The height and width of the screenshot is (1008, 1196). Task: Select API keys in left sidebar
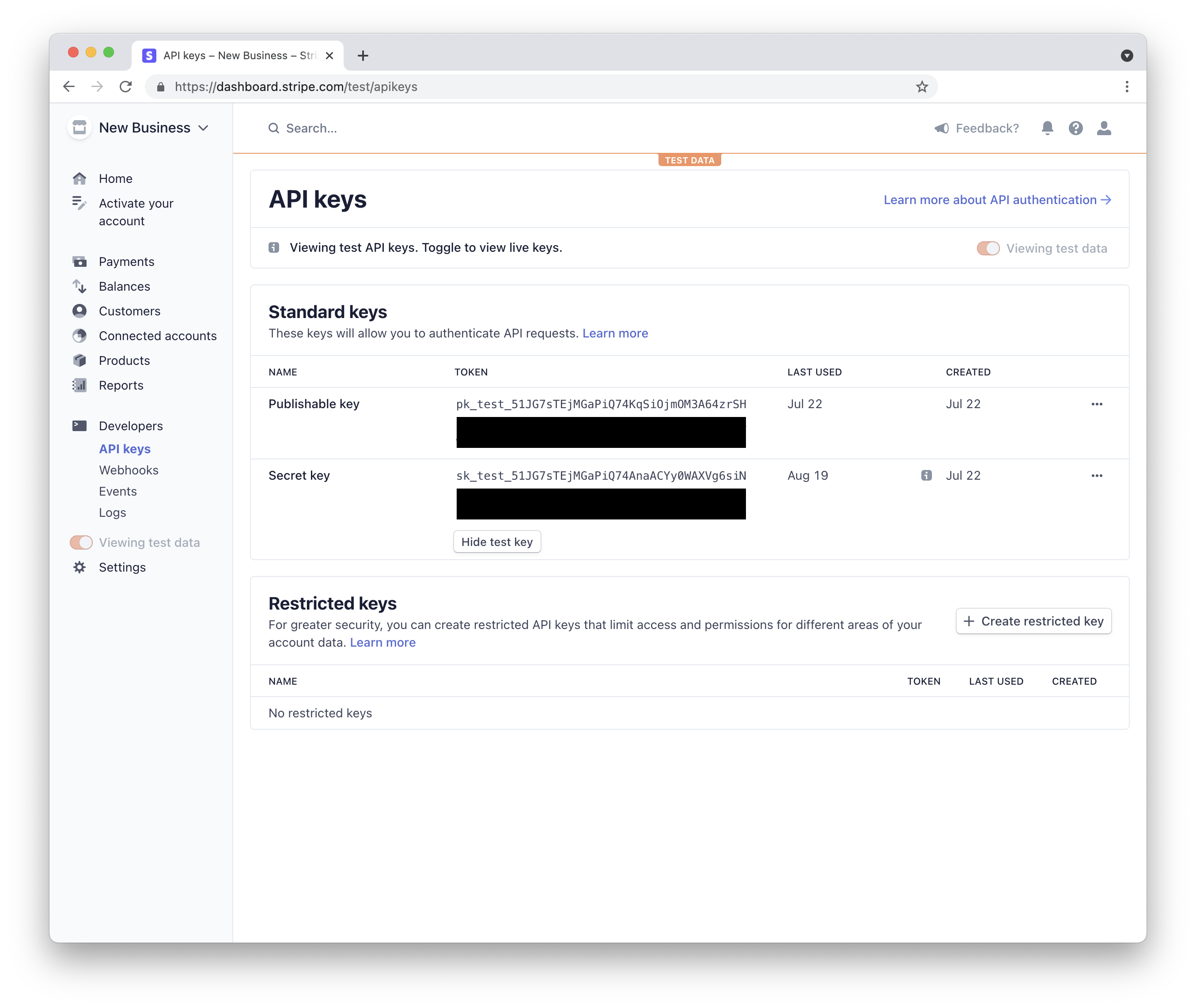click(x=125, y=448)
